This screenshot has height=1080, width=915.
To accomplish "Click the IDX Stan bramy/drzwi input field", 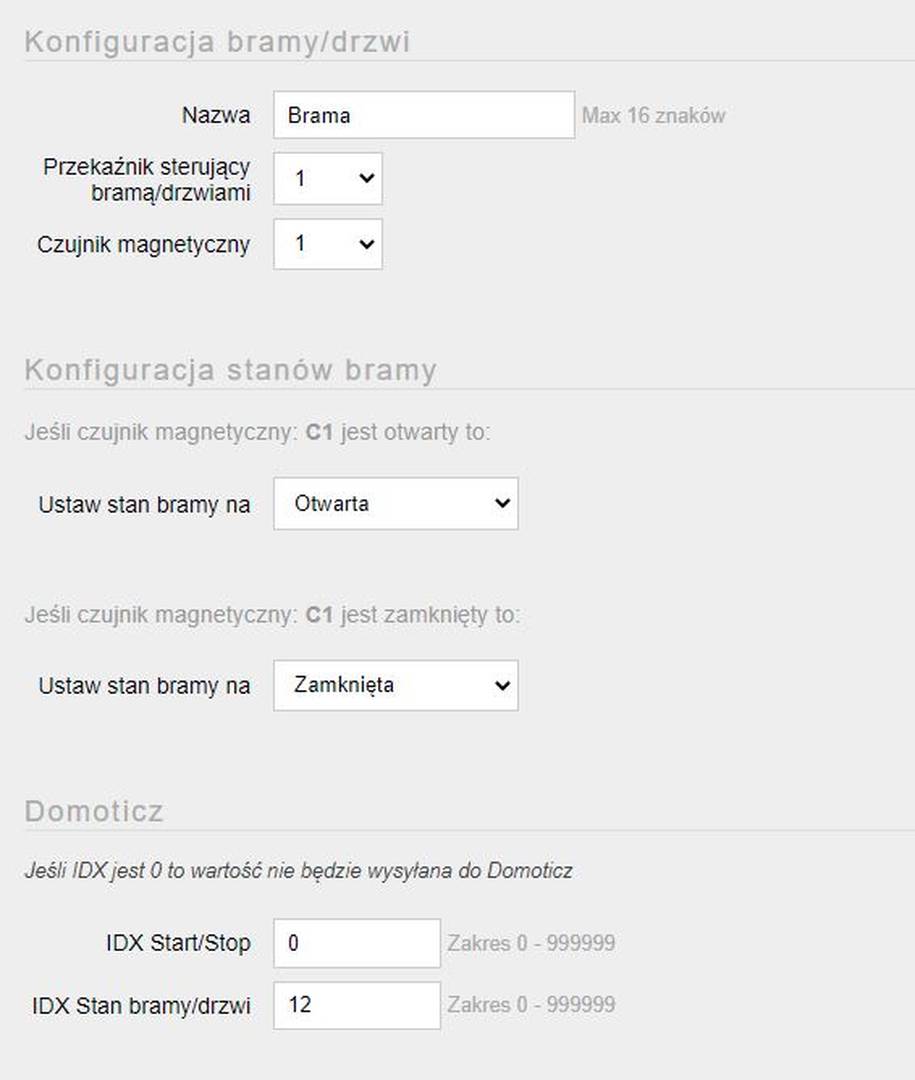I will pyautogui.click(x=357, y=1006).
